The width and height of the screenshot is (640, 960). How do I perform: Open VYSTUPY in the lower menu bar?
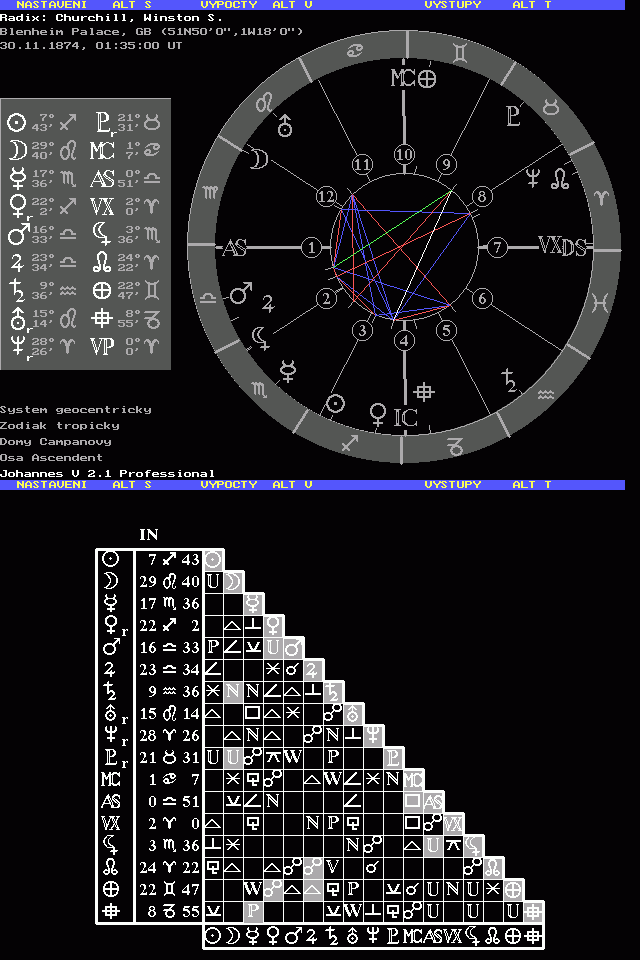pyautogui.click(x=452, y=484)
